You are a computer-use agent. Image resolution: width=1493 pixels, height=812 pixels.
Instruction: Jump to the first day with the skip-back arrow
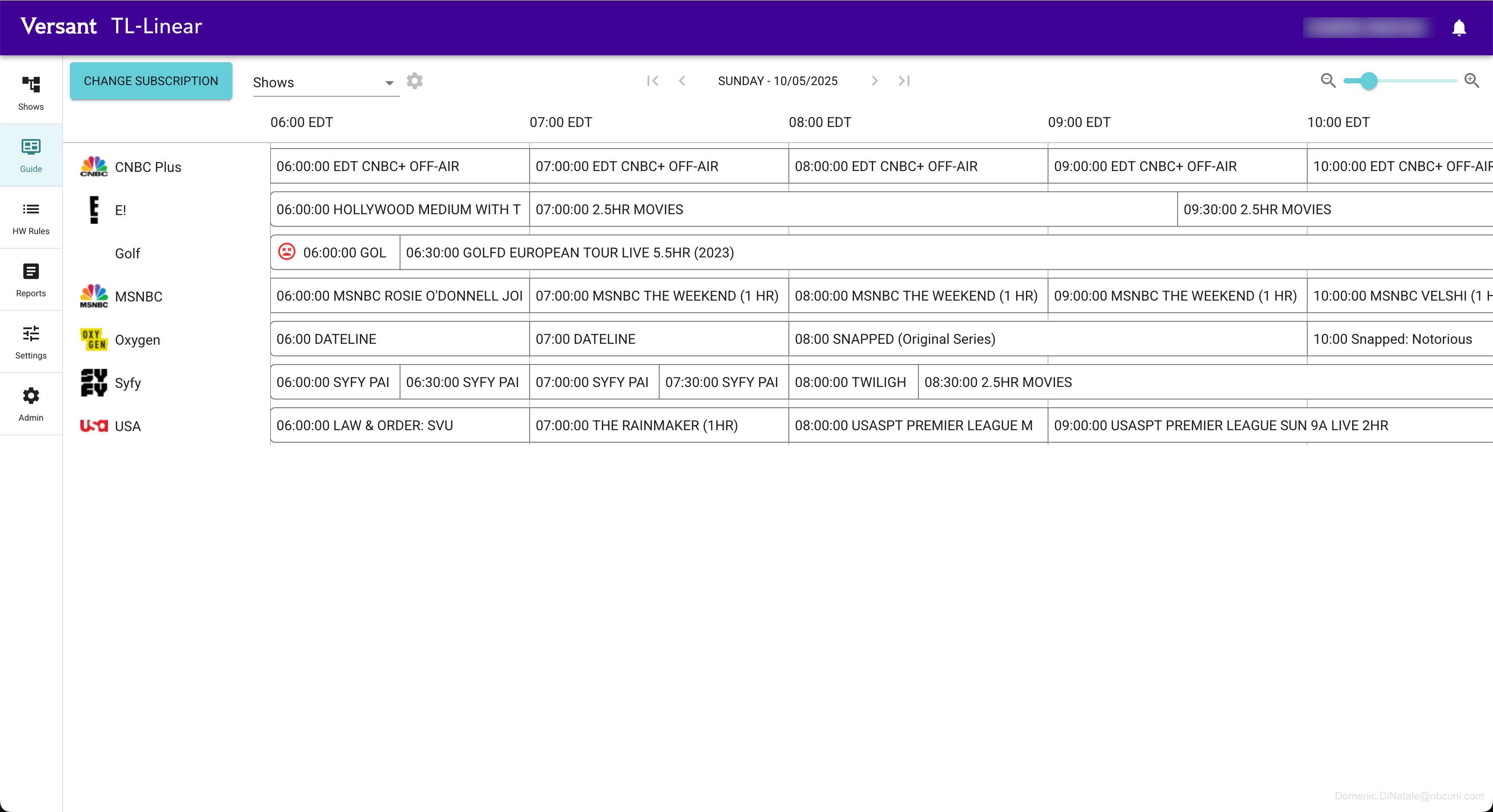point(653,81)
